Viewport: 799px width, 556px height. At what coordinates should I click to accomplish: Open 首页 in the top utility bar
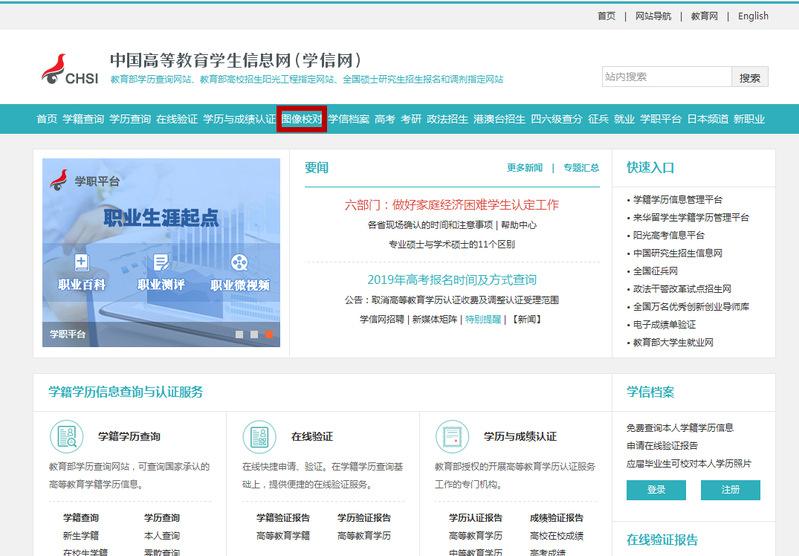pos(606,16)
